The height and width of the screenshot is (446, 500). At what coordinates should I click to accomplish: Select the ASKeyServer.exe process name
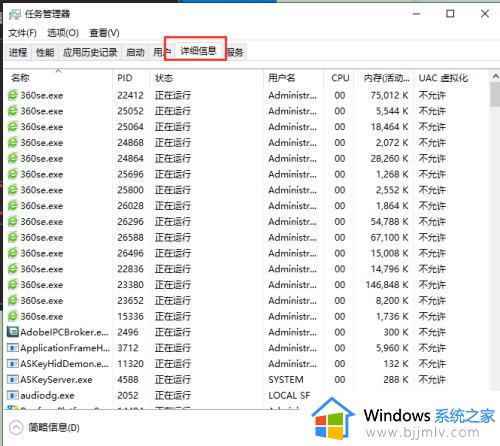[56, 379]
